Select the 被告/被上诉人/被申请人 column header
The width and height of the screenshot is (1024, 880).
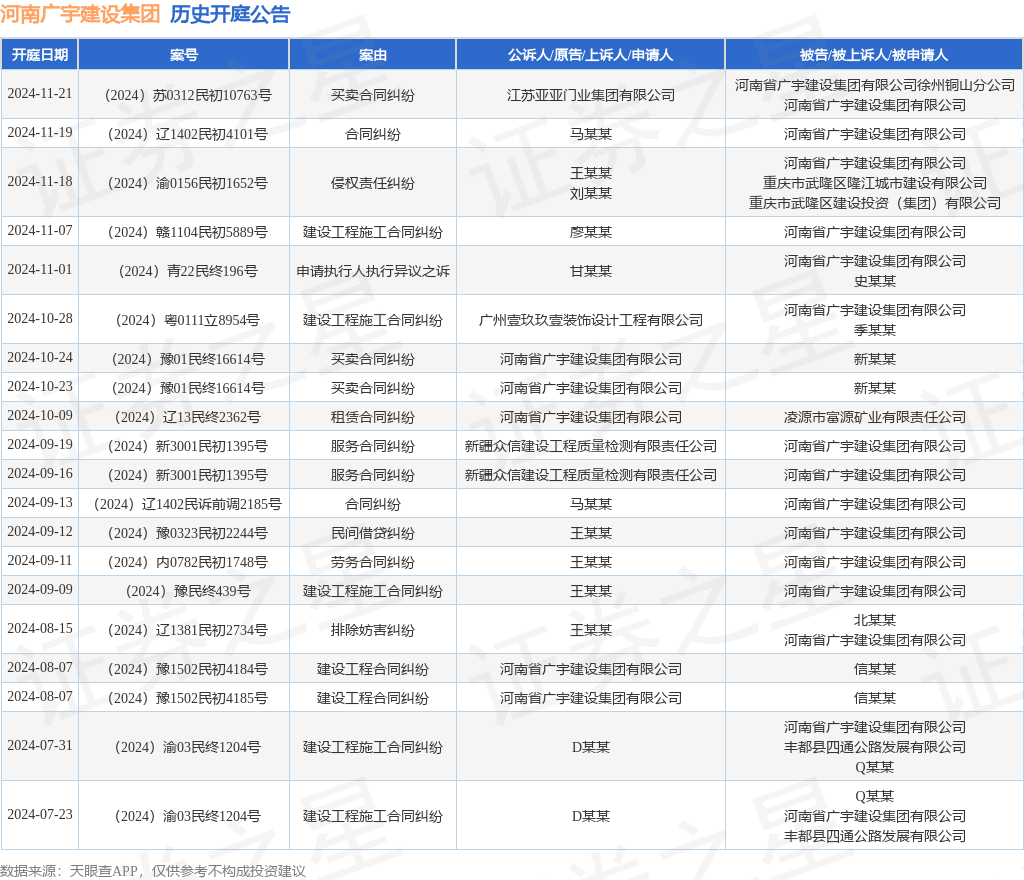pyautogui.click(x=874, y=54)
